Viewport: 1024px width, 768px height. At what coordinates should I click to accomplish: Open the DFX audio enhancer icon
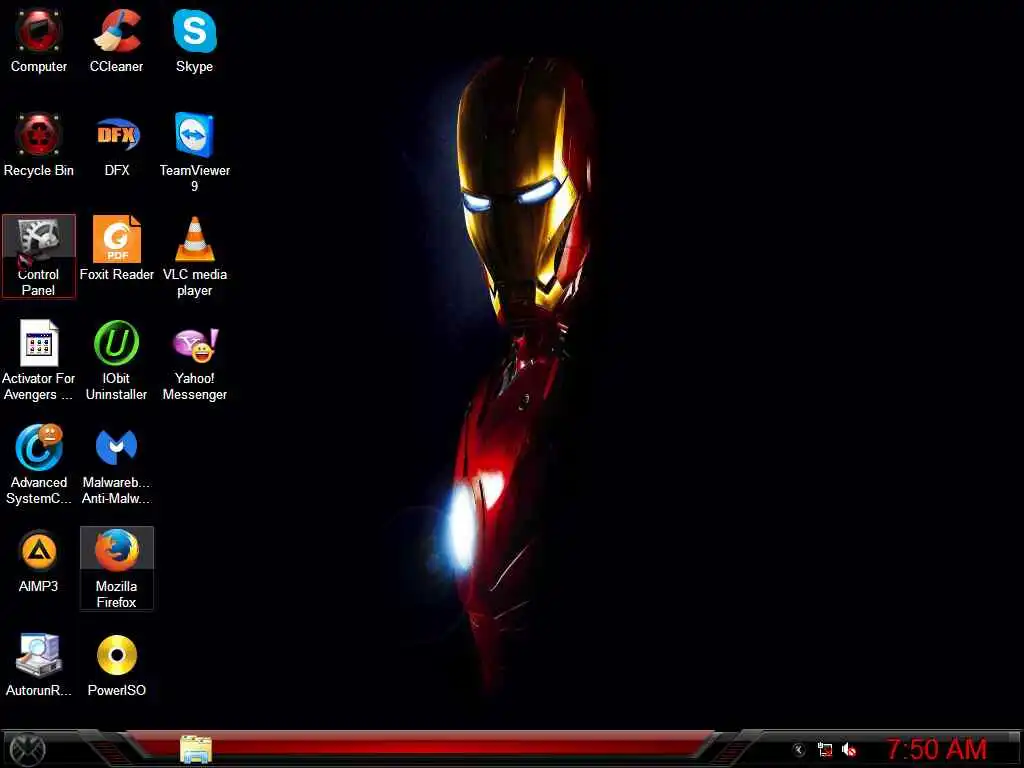[117, 145]
